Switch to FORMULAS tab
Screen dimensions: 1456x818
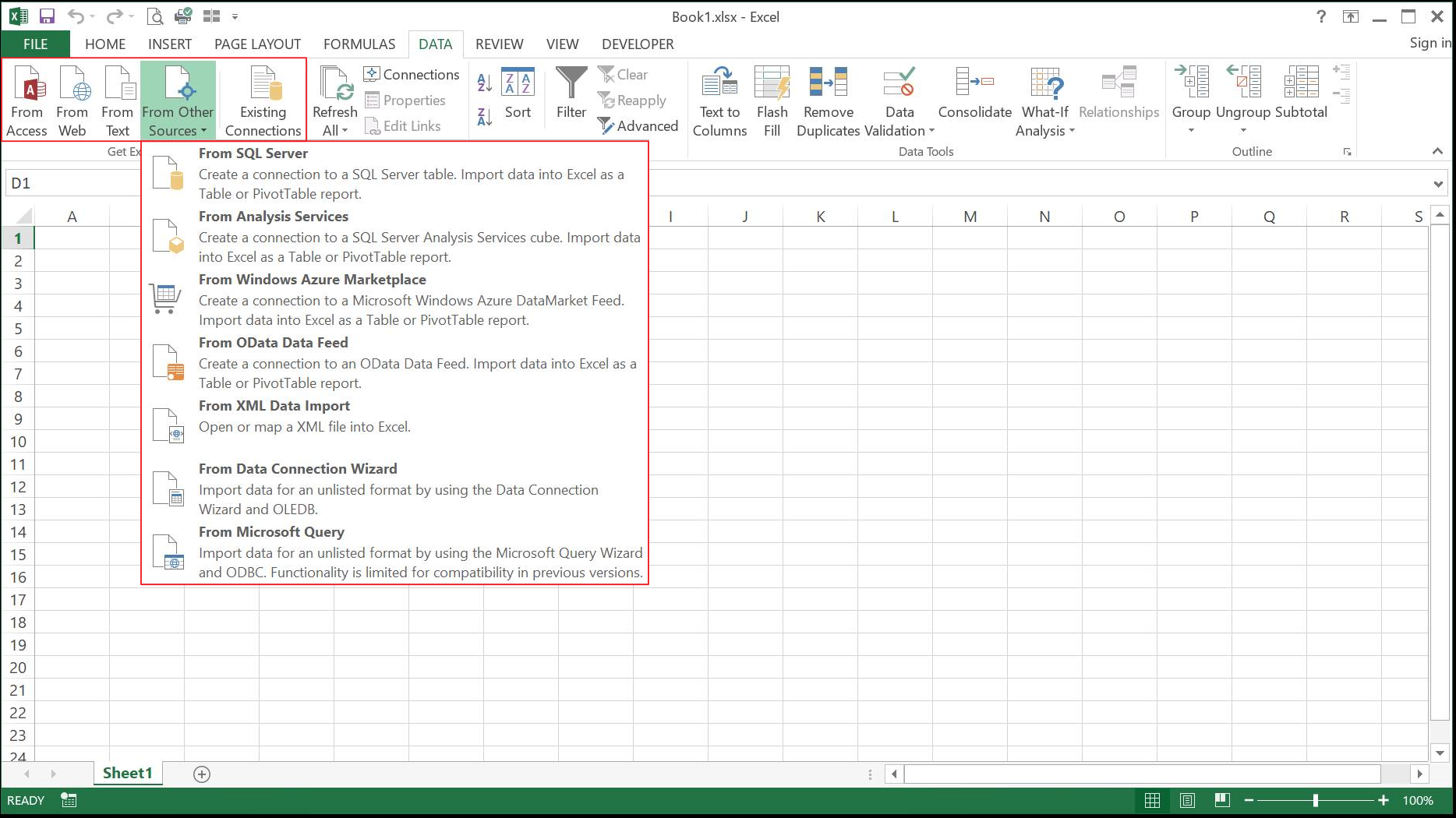pyautogui.click(x=359, y=44)
